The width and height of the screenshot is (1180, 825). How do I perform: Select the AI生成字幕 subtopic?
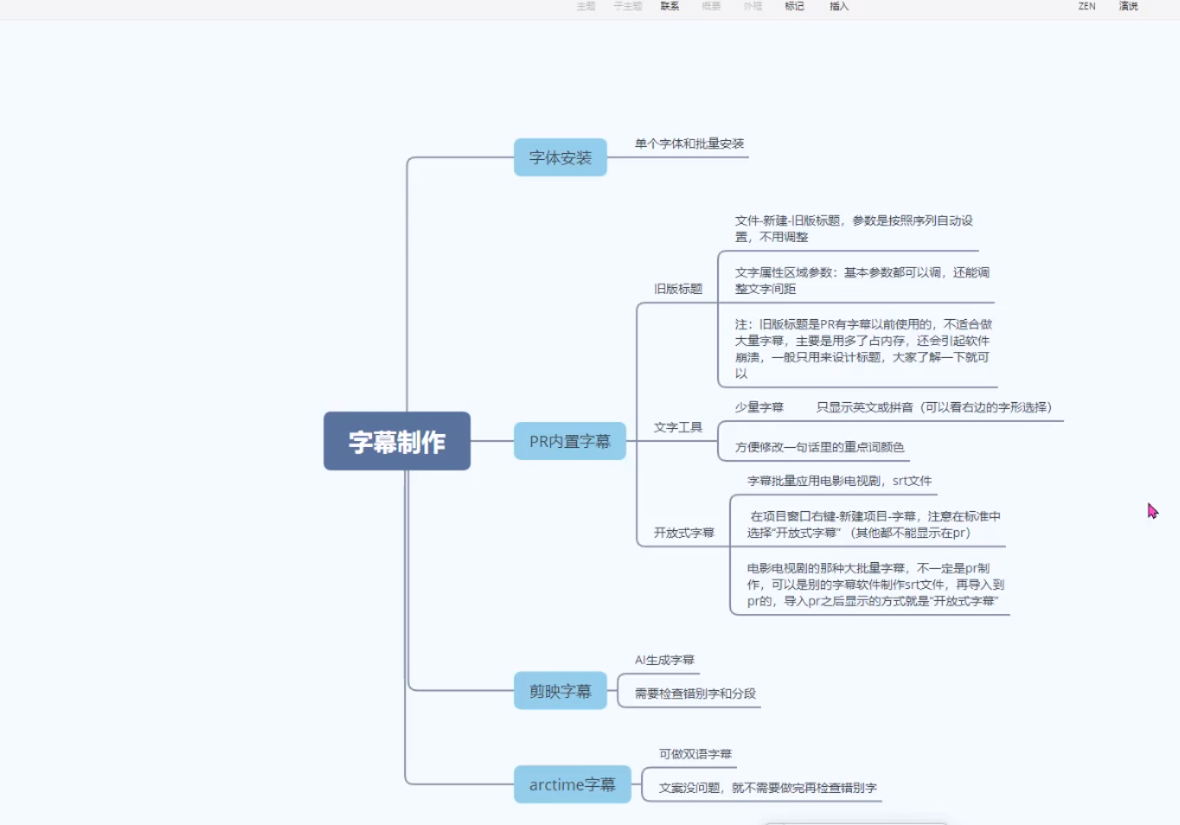click(664, 660)
